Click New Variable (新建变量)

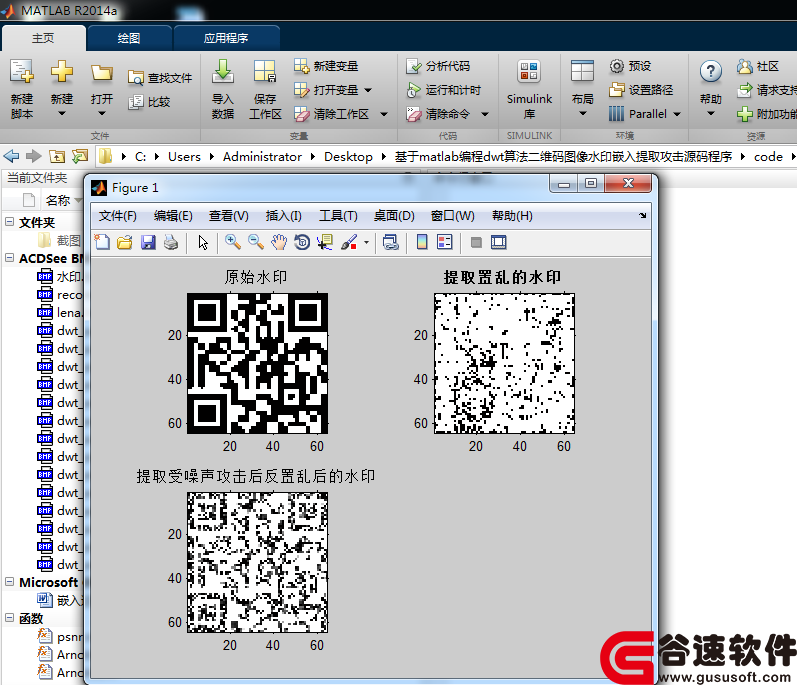[x=326, y=66]
